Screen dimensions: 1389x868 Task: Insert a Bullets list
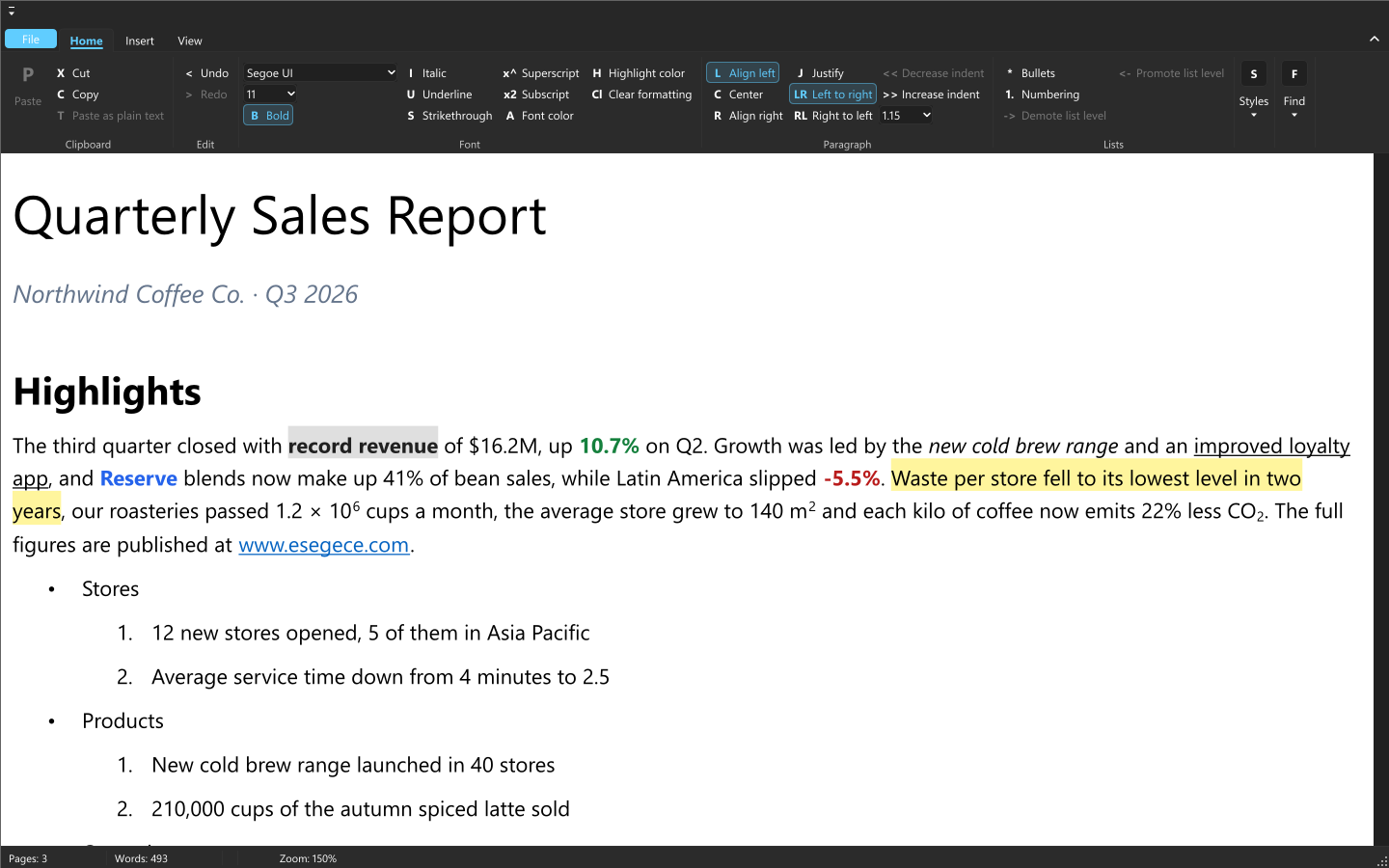(1030, 73)
